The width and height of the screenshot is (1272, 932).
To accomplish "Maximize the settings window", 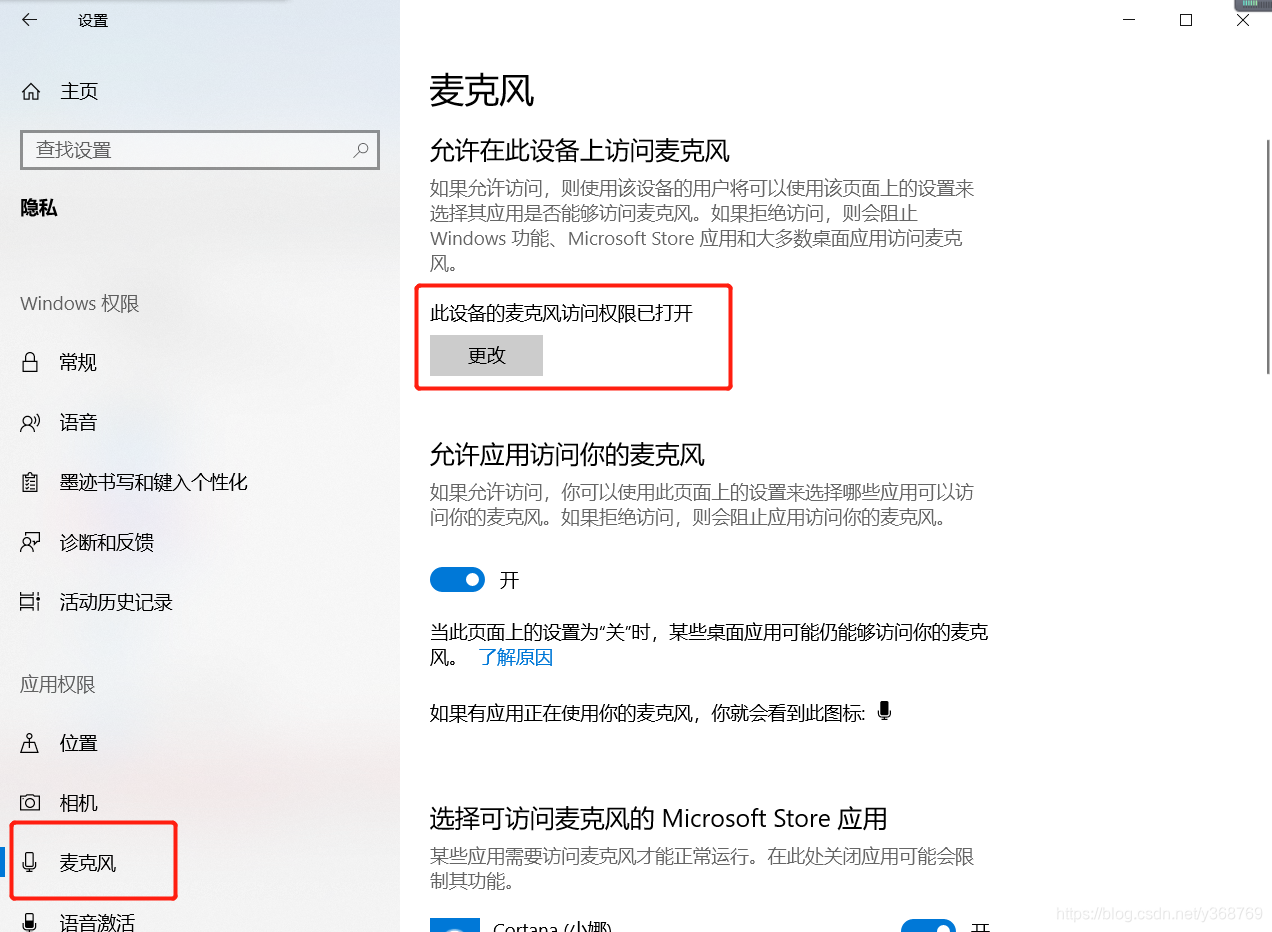I will pyautogui.click(x=1186, y=20).
